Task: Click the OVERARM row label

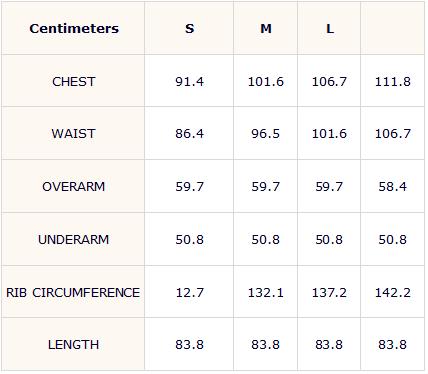Action: (x=74, y=186)
